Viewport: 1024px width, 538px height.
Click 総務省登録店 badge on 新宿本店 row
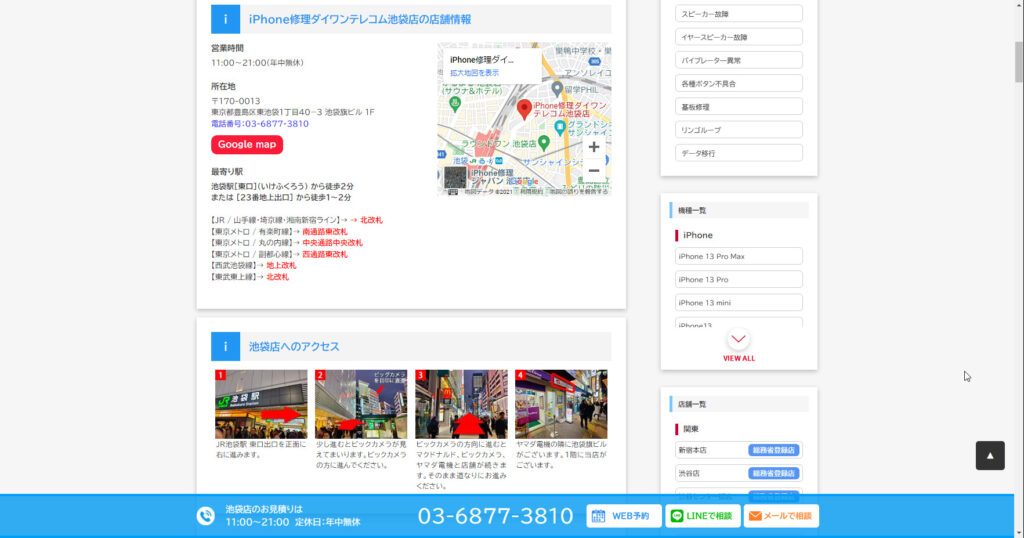[773, 450]
